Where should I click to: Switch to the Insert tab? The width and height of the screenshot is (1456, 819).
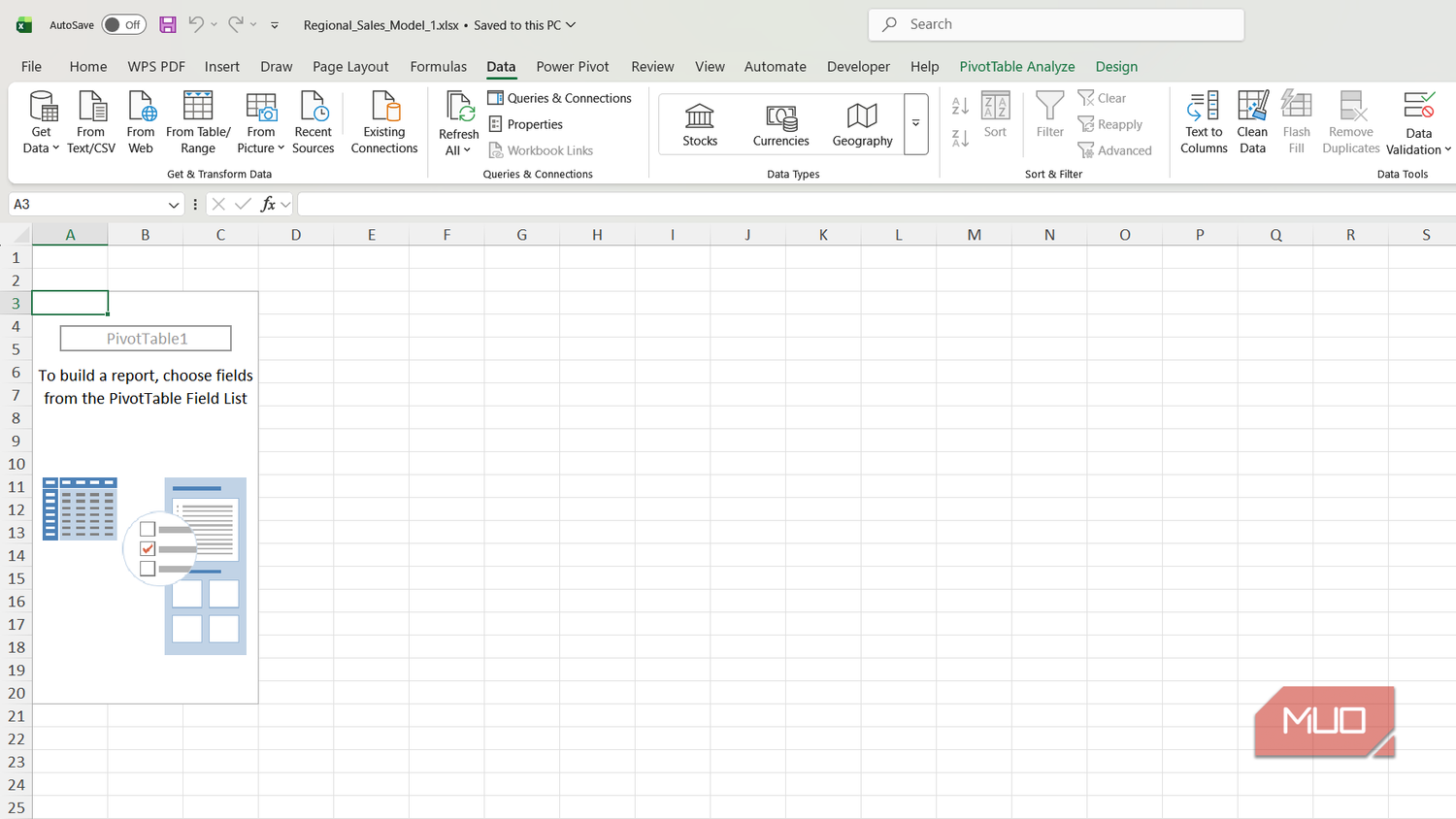(x=222, y=66)
